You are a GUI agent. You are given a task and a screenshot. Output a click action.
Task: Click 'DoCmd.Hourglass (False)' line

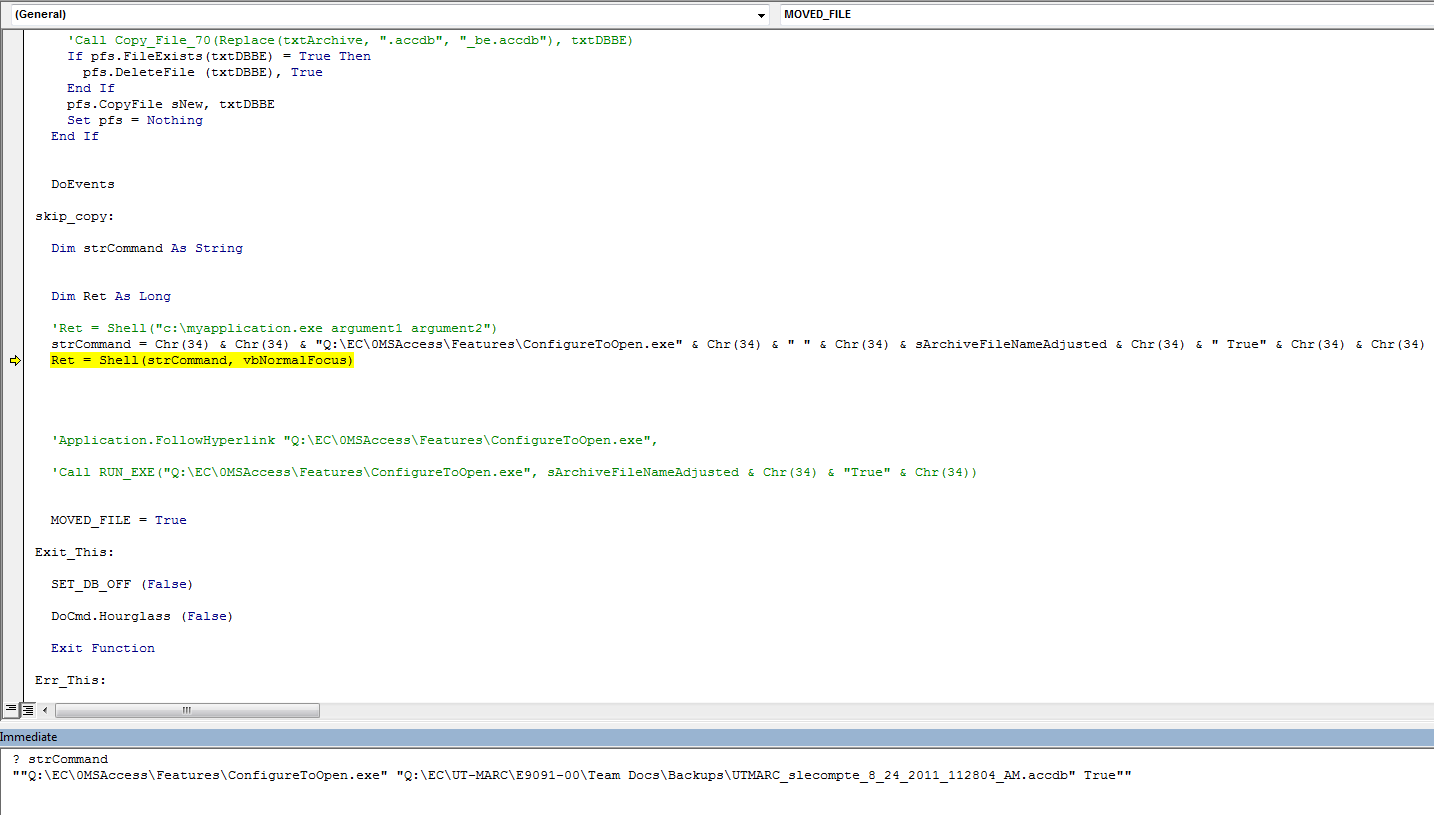point(142,616)
